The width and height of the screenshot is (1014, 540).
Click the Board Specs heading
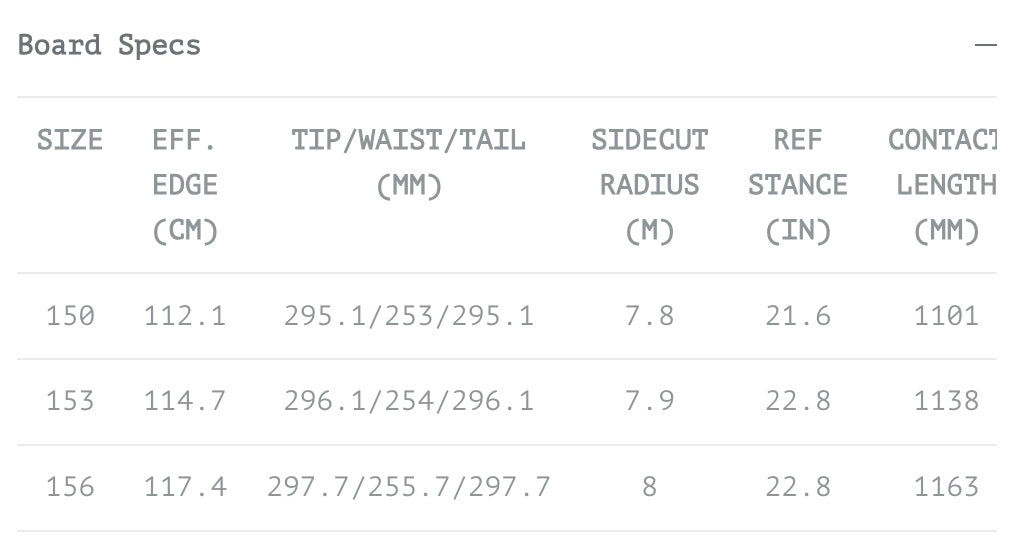pos(110,46)
